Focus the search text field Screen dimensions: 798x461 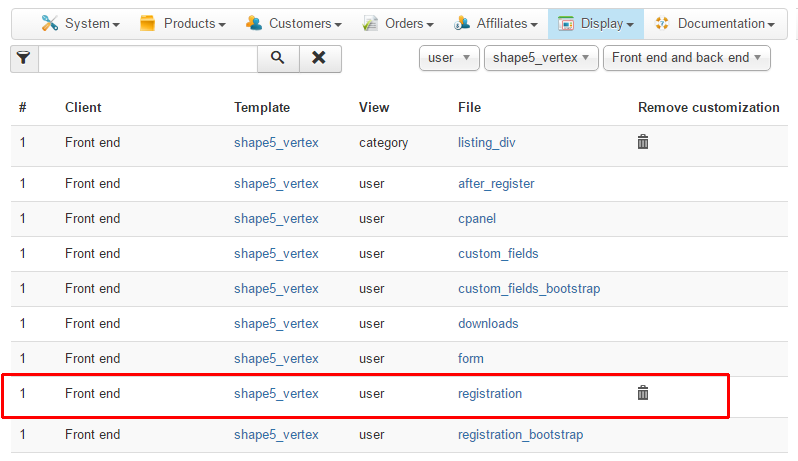point(148,59)
